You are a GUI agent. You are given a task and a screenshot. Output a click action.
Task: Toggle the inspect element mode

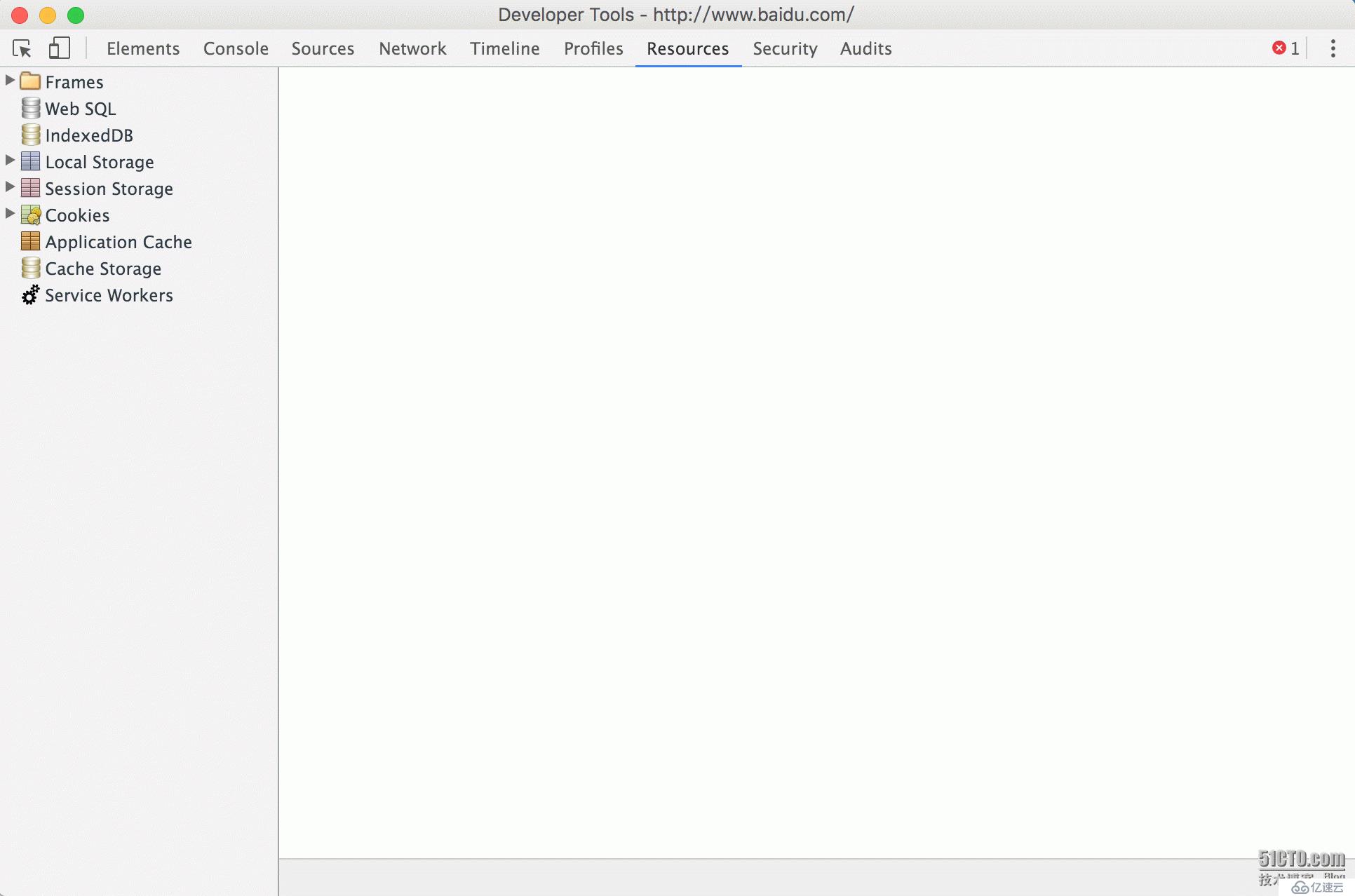coord(22,48)
